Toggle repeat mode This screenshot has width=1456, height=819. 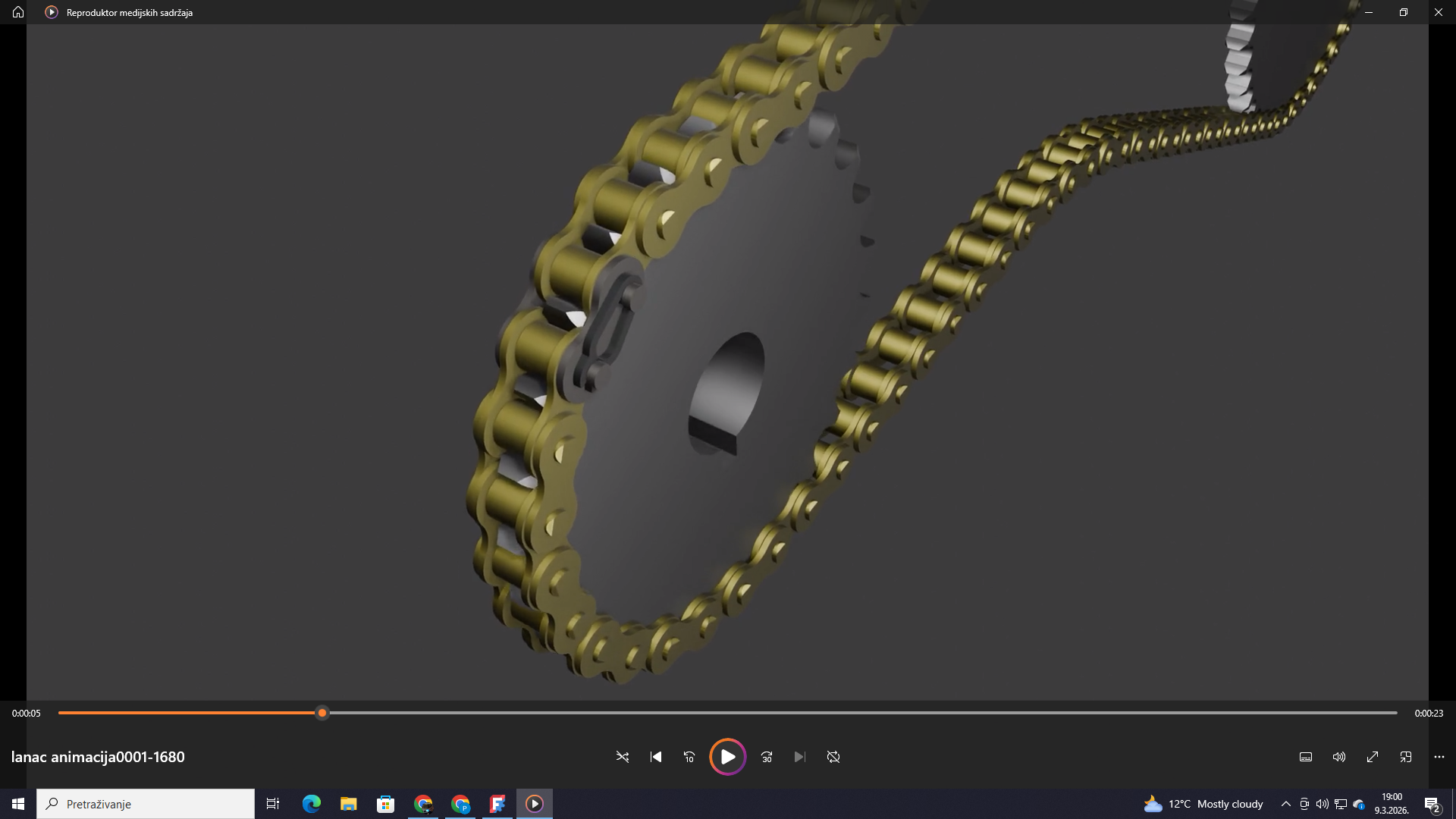coord(833,757)
